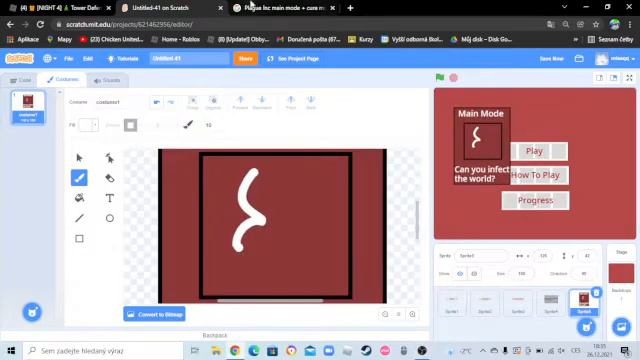This screenshot has height=360, width=640.
Task: Switch to large stage layout
Action: (x=613, y=78)
